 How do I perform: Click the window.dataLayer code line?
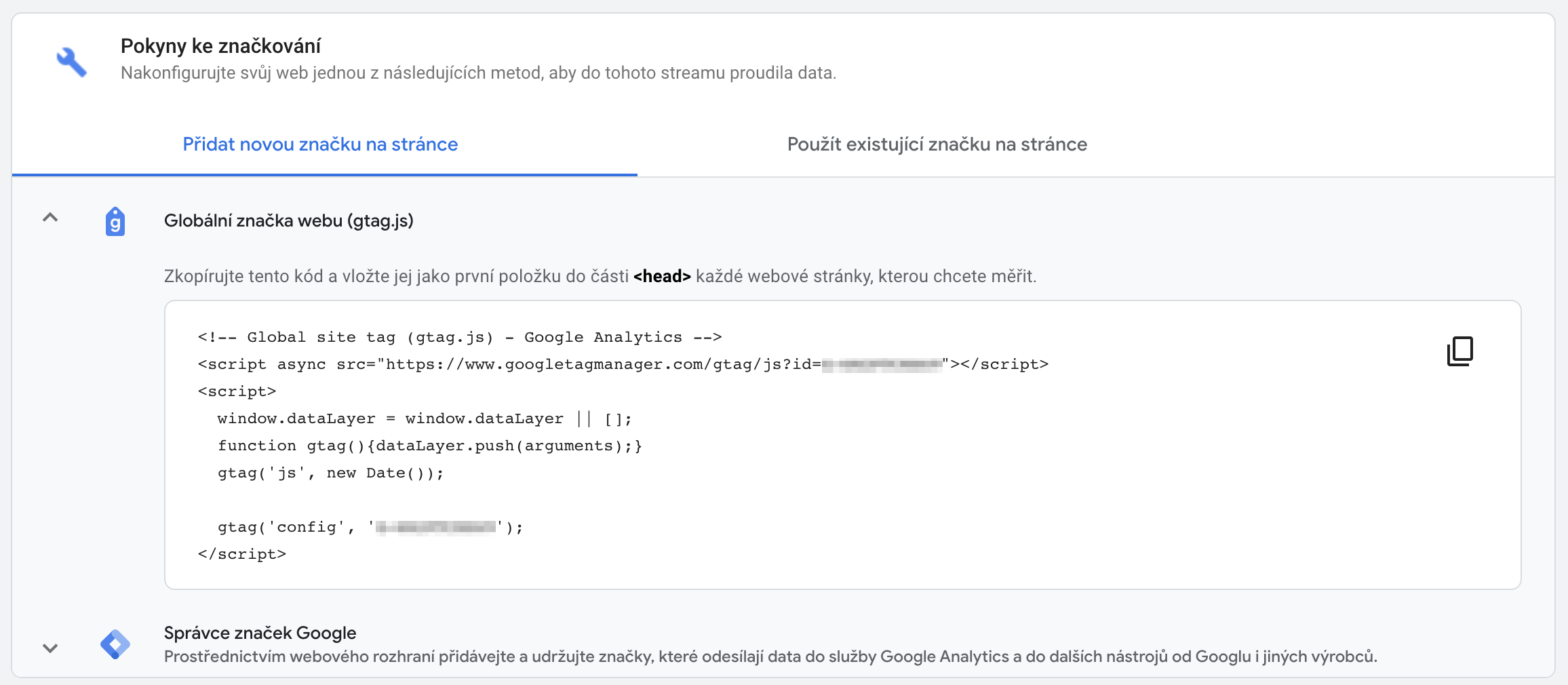coord(425,418)
